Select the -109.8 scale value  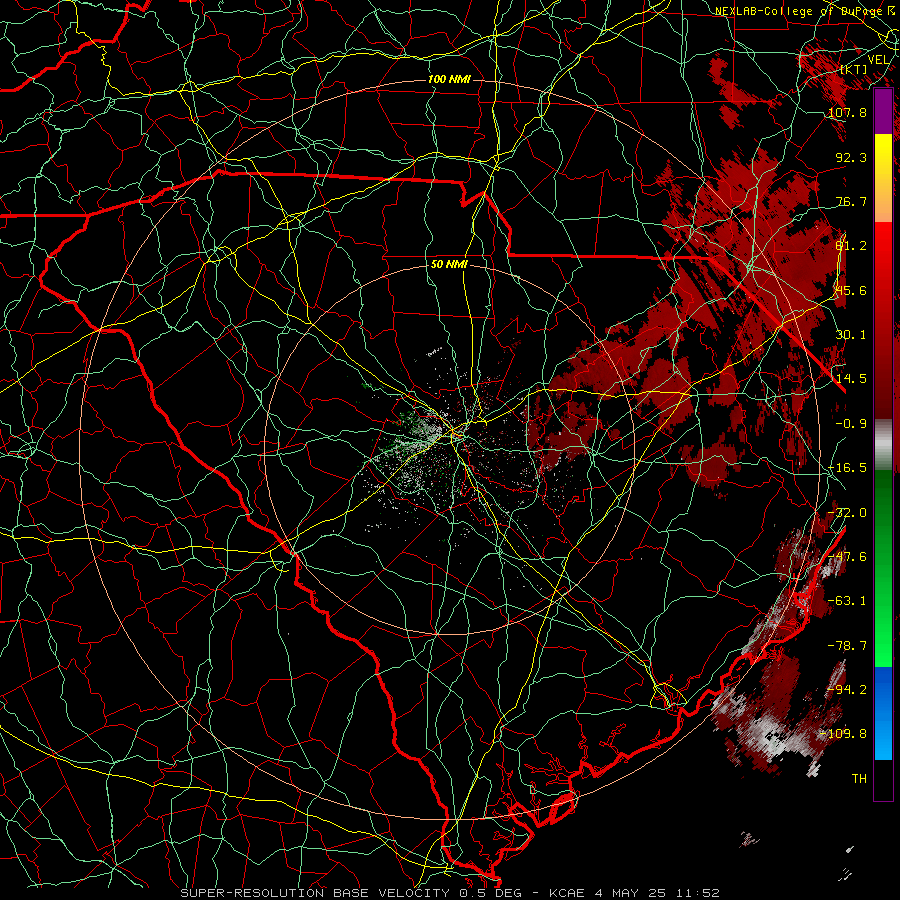(844, 734)
